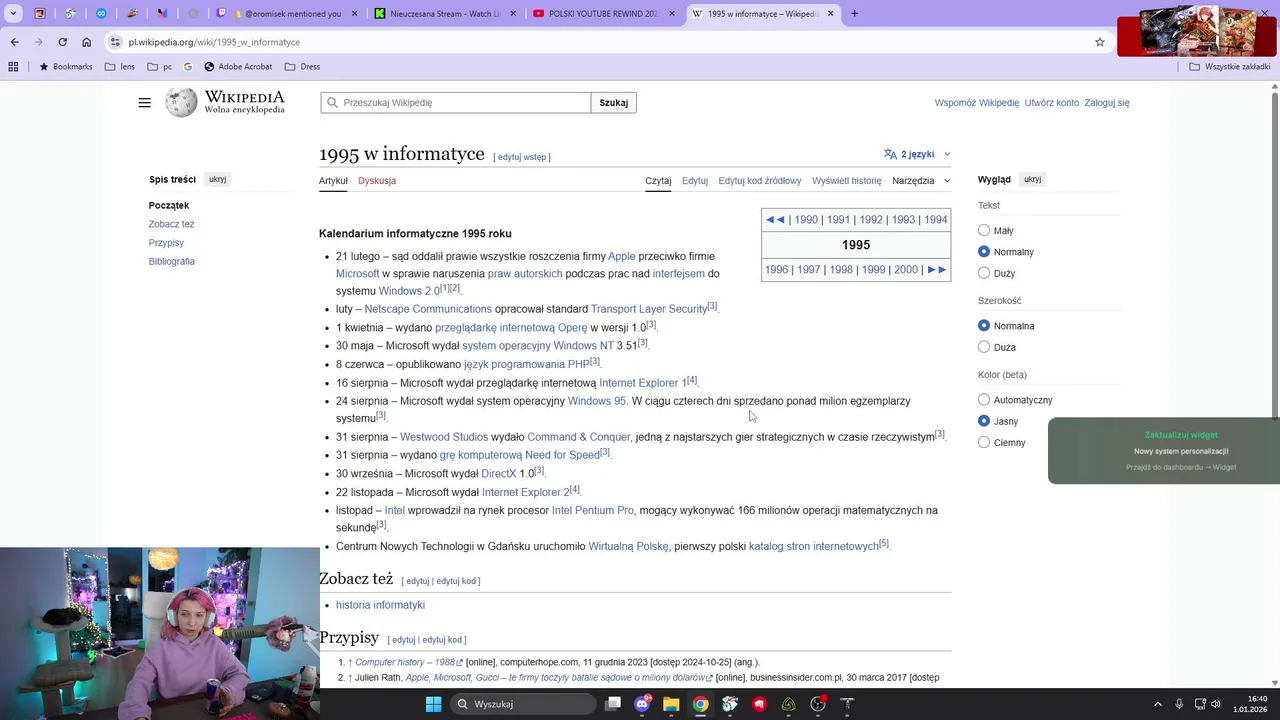The width and height of the screenshot is (1280, 720).
Task: Select the Duży text size option
Action: [984, 273]
